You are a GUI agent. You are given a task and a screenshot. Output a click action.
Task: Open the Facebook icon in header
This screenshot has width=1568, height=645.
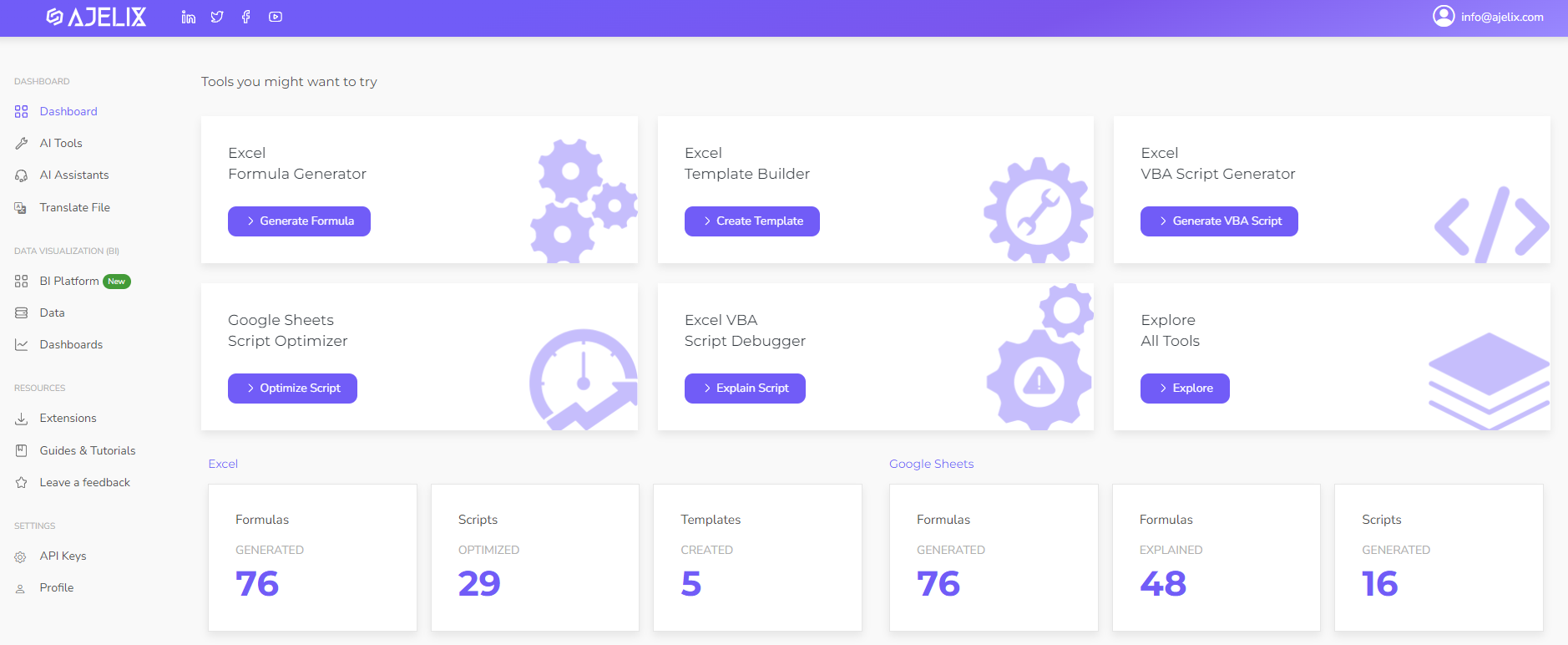click(245, 17)
